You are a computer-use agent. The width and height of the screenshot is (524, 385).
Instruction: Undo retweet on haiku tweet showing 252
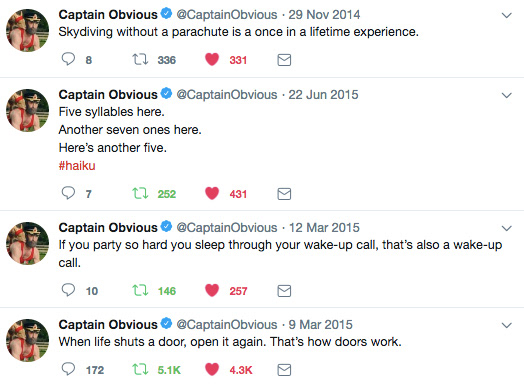pyautogui.click(x=140, y=194)
